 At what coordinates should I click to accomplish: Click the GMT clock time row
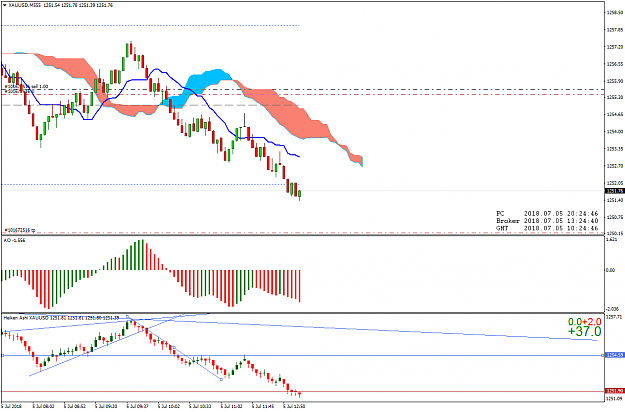(547, 228)
